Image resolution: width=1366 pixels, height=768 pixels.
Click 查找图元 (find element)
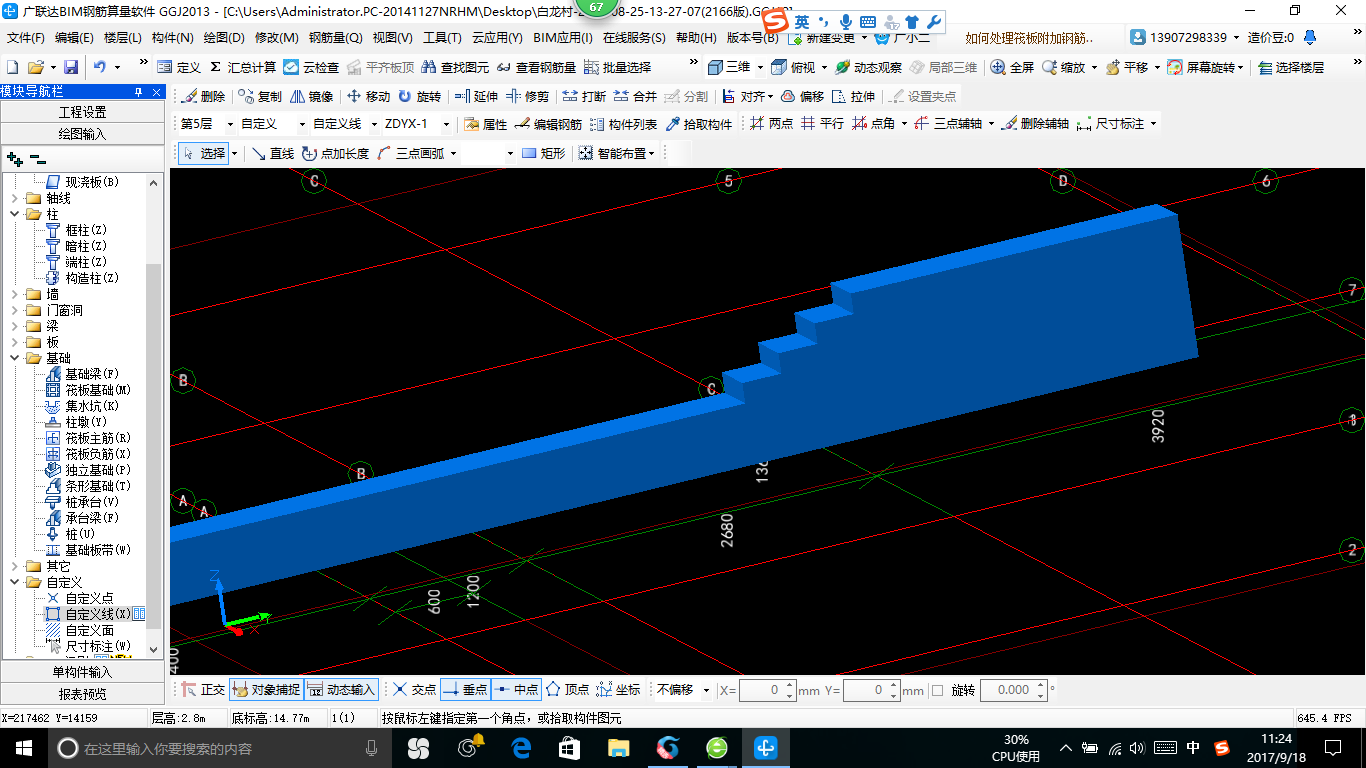click(x=456, y=67)
